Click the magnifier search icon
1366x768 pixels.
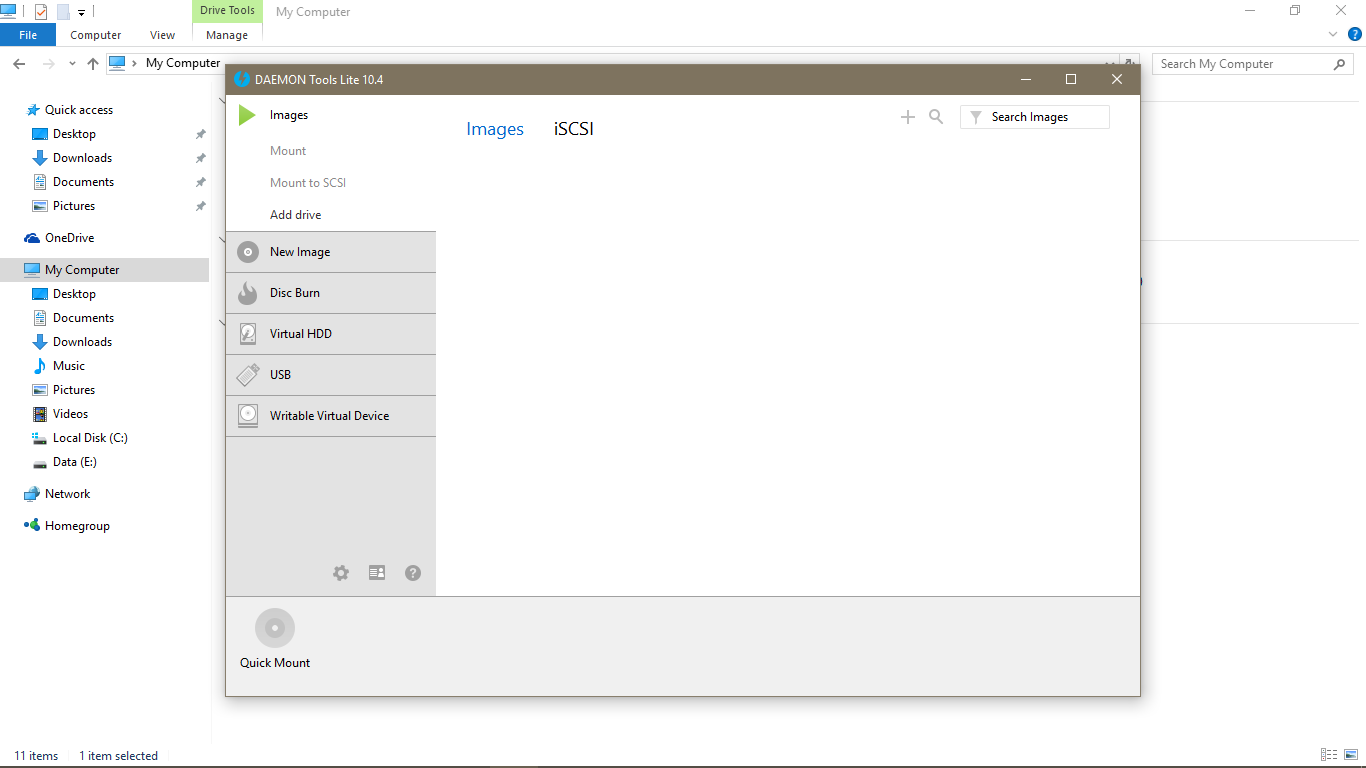[936, 117]
